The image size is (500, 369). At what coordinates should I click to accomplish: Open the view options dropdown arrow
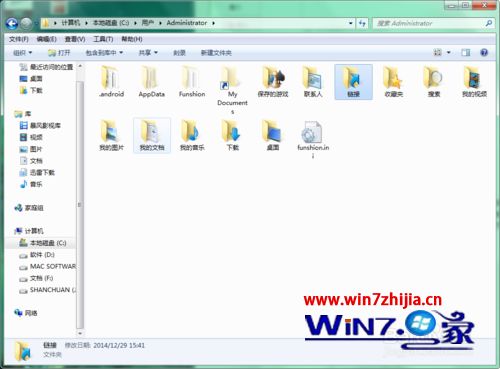point(449,52)
